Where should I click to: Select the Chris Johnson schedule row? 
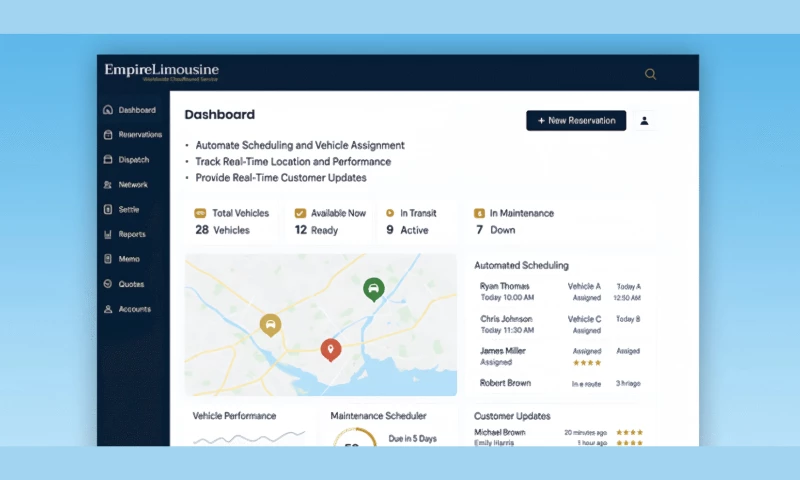560,324
